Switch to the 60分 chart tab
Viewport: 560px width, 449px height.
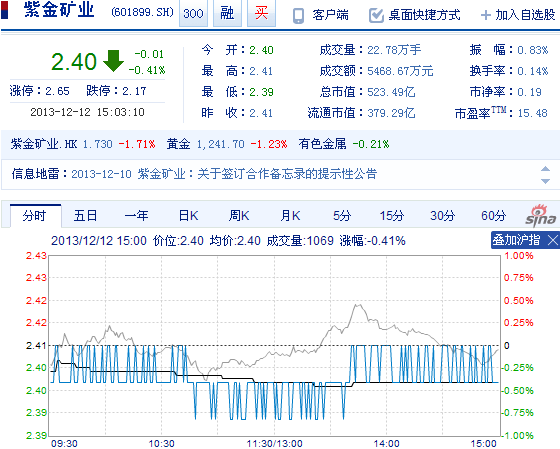[494, 216]
